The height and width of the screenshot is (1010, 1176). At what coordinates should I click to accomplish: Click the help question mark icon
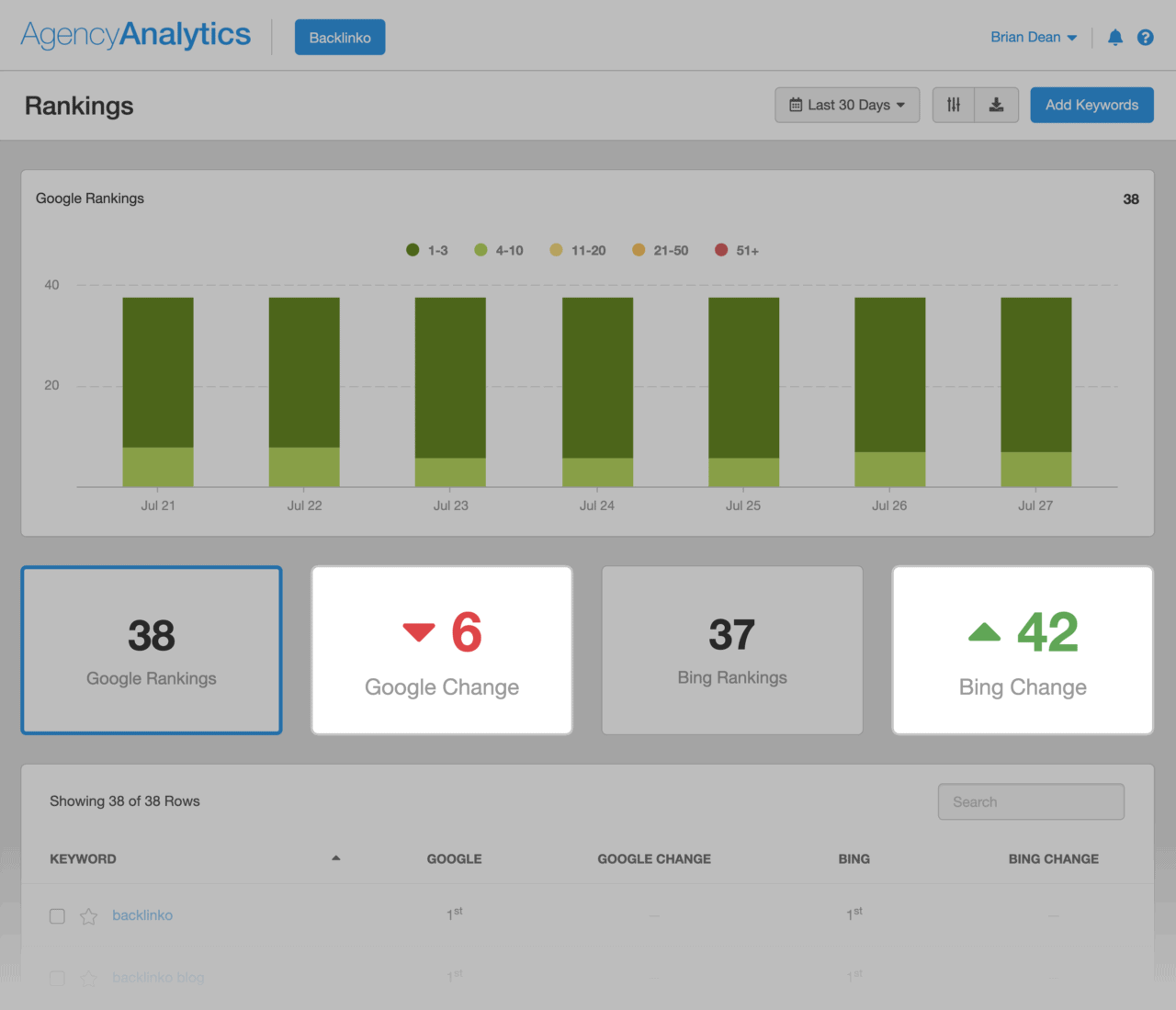[x=1145, y=37]
